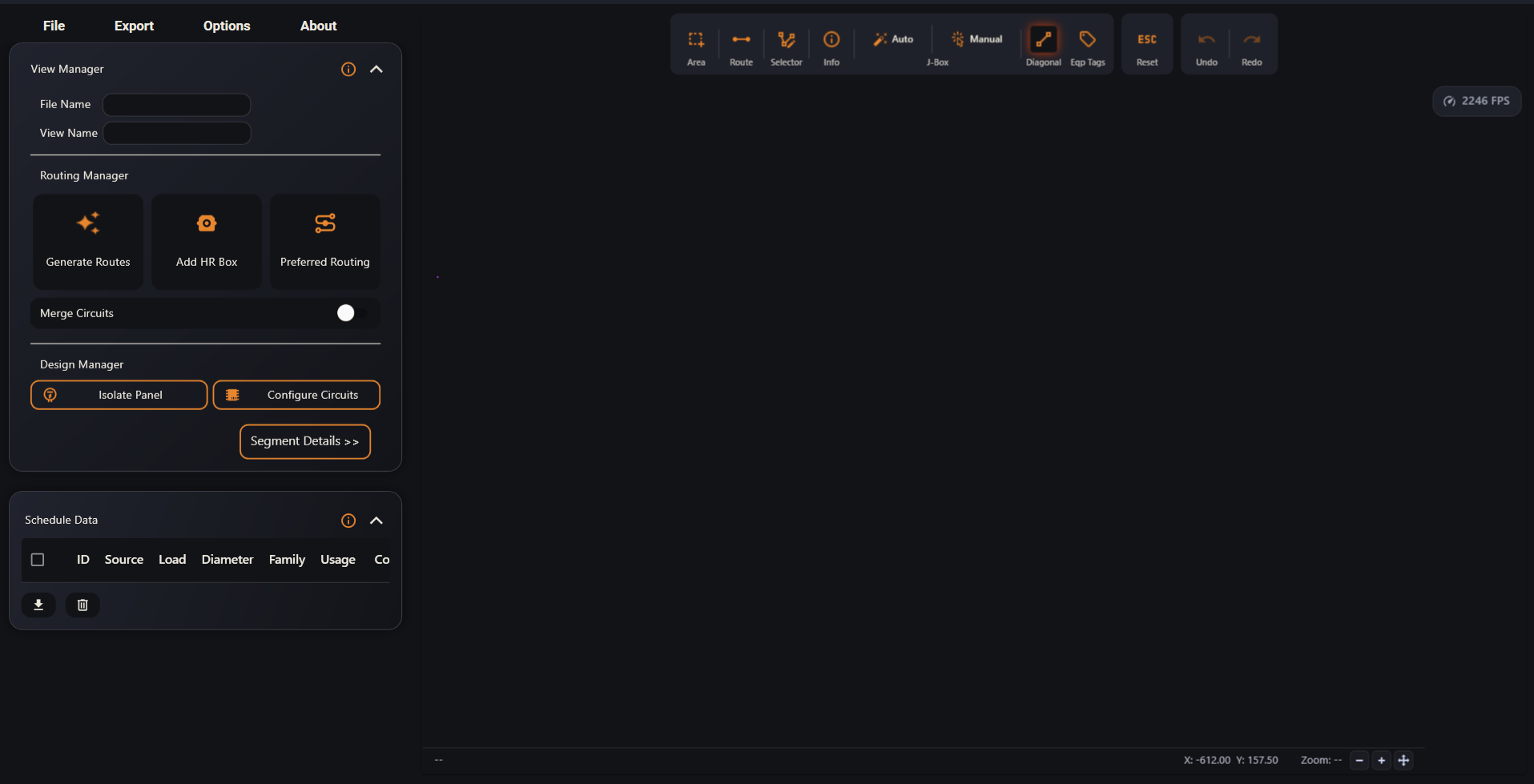Switch J-Box mode to Manual
This screenshot has width=1534, height=784.
(977, 39)
